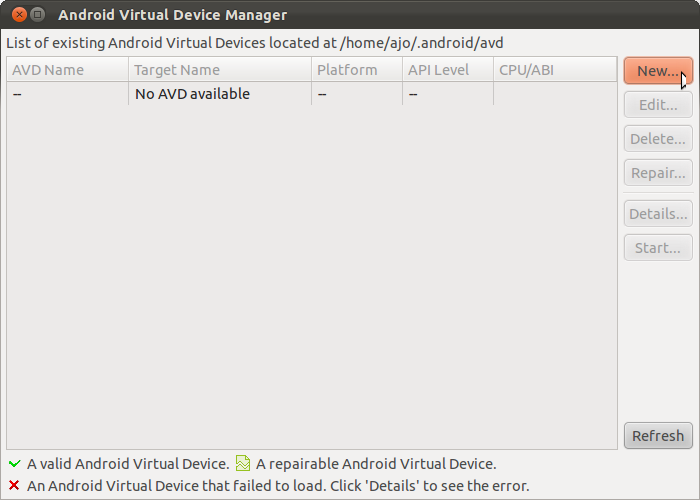Screen dimensions: 700x500
Task: Select the Platform column header
Action: [x=357, y=70]
